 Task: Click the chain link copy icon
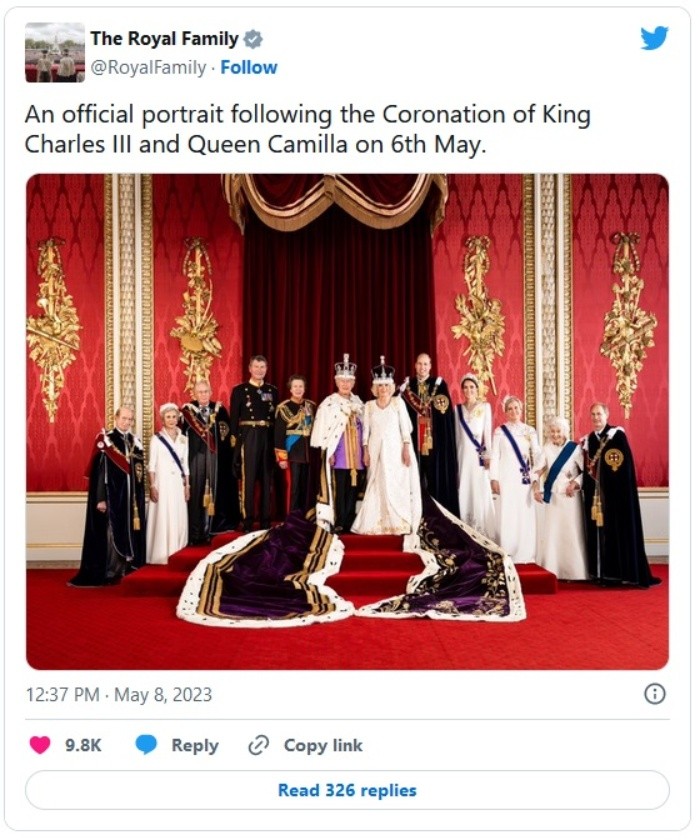click(x=259, y=745)
